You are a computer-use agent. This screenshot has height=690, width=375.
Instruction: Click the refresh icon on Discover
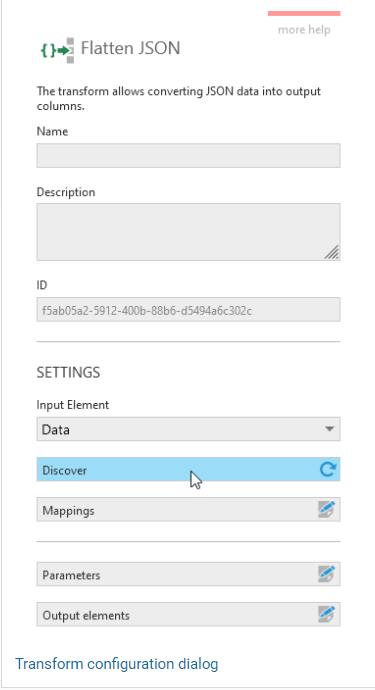pos(328,469)
